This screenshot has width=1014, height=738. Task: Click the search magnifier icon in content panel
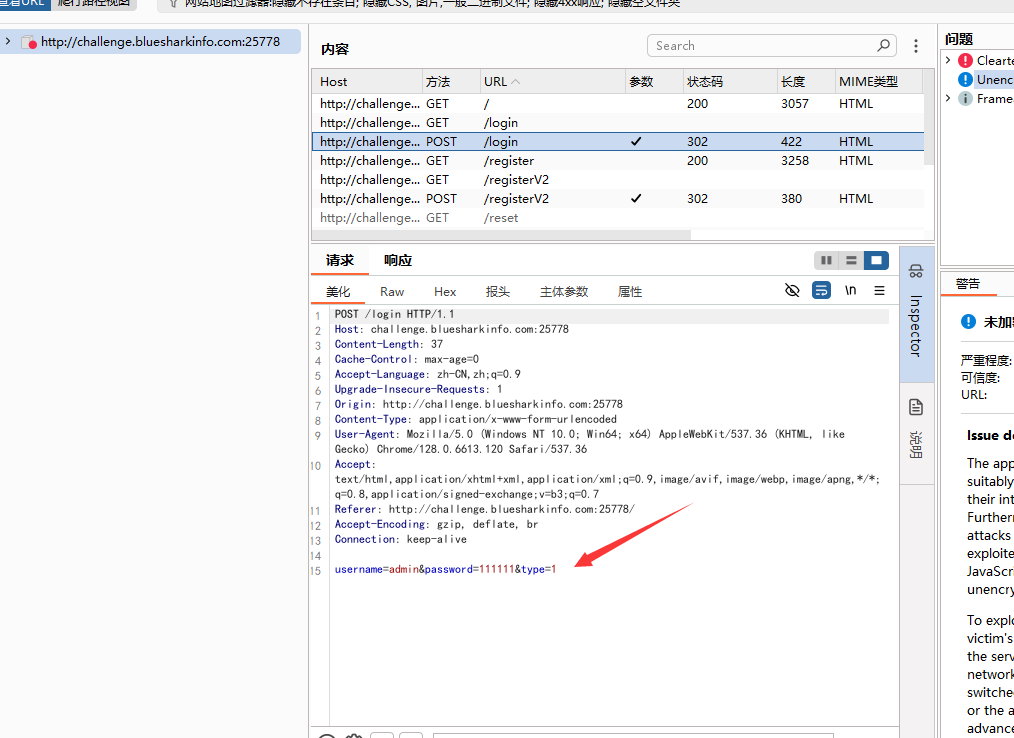pyautogui.click(x=883, y=46)
